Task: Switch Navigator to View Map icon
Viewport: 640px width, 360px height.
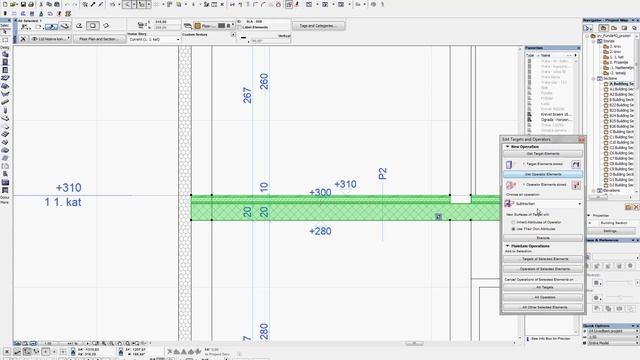Action: pos(614,28)
